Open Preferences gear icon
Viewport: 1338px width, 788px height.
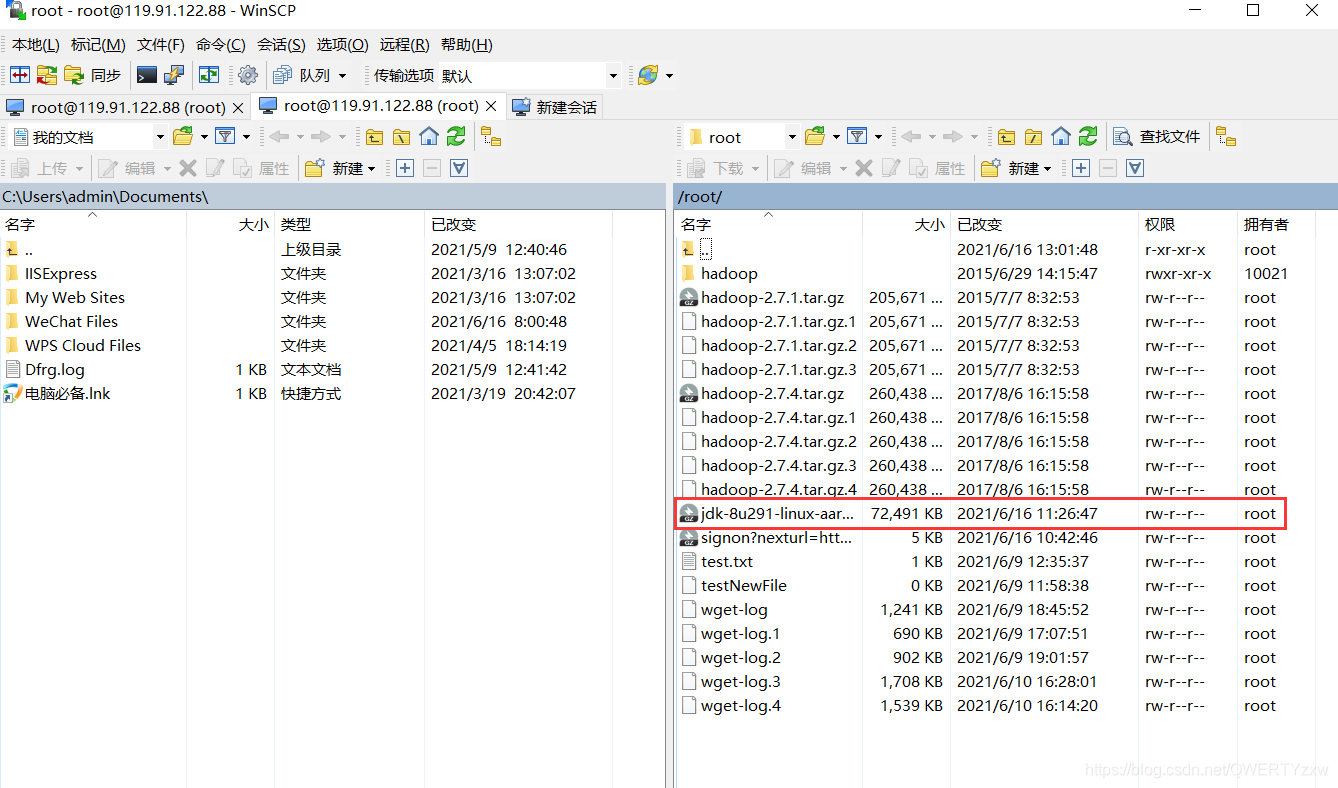[248, 75]
